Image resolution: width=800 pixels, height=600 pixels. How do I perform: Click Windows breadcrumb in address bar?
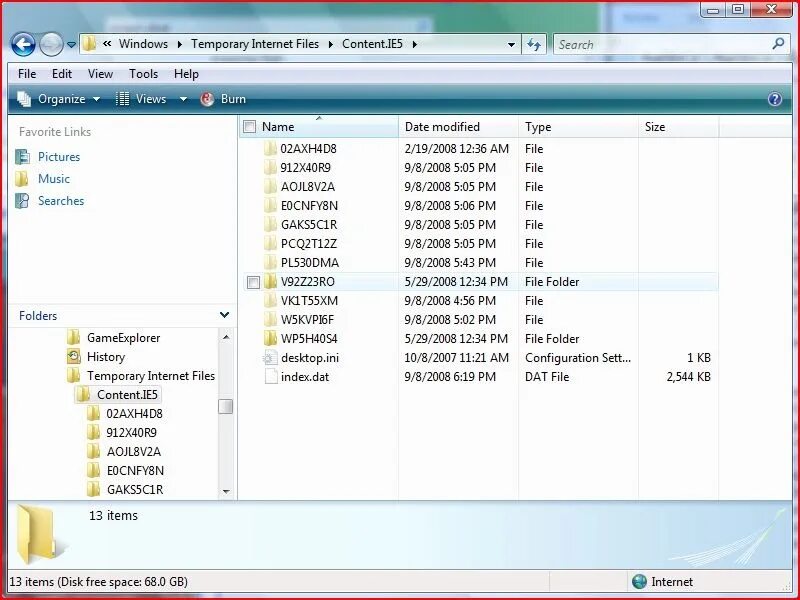point(143,44)
